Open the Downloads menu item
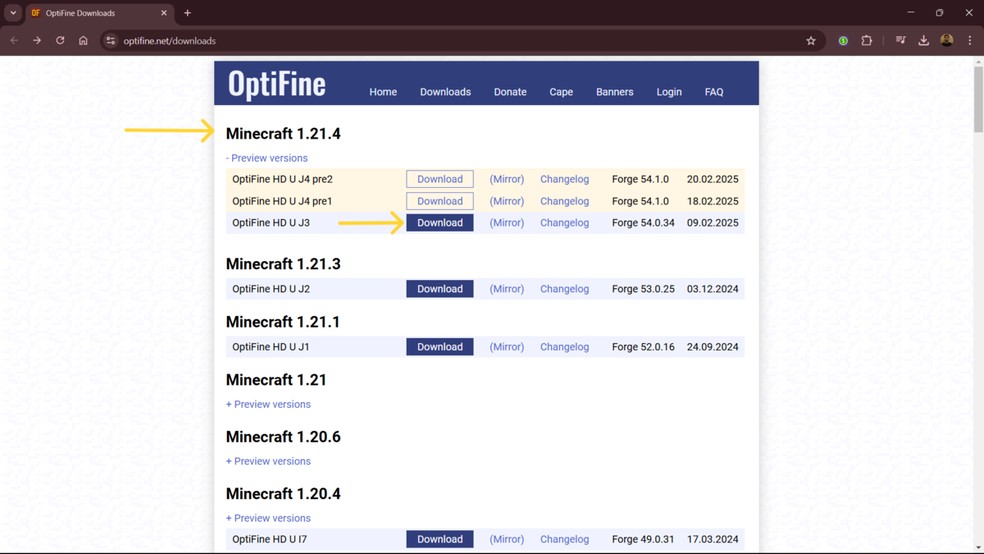 point(445,92)
